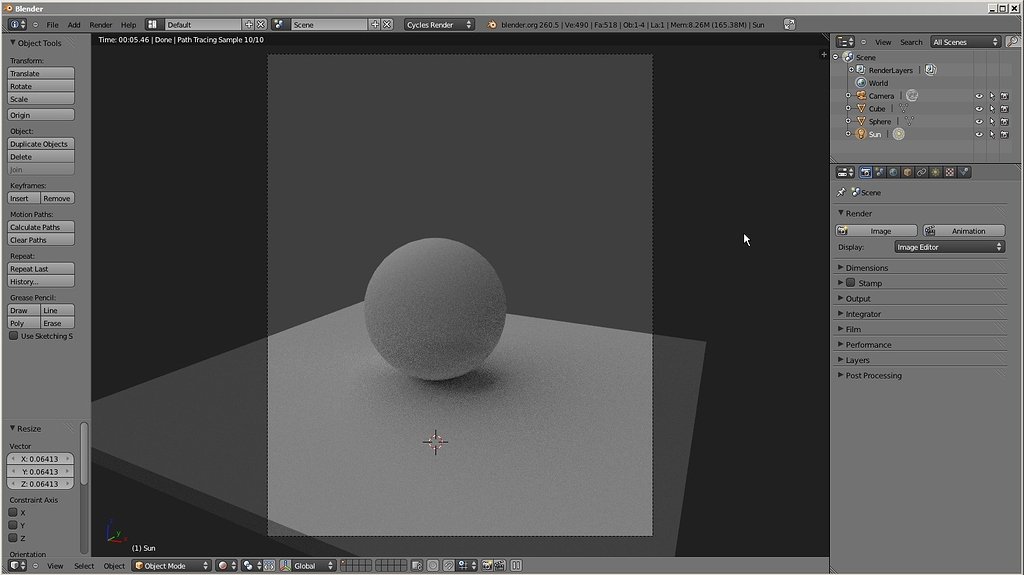
Task: Toggle proportional editing icon in viewport header
Action: [x=433, y=566]
